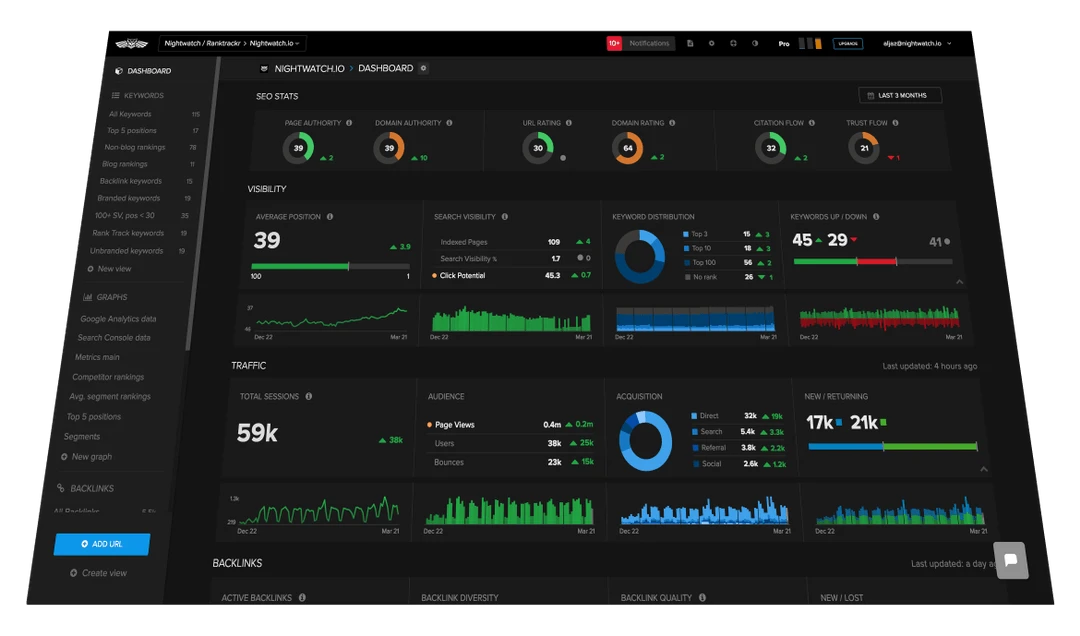Click the Acquisition donut chart
This screenshot has height=636, width=1080.
[x=645, y=442]
